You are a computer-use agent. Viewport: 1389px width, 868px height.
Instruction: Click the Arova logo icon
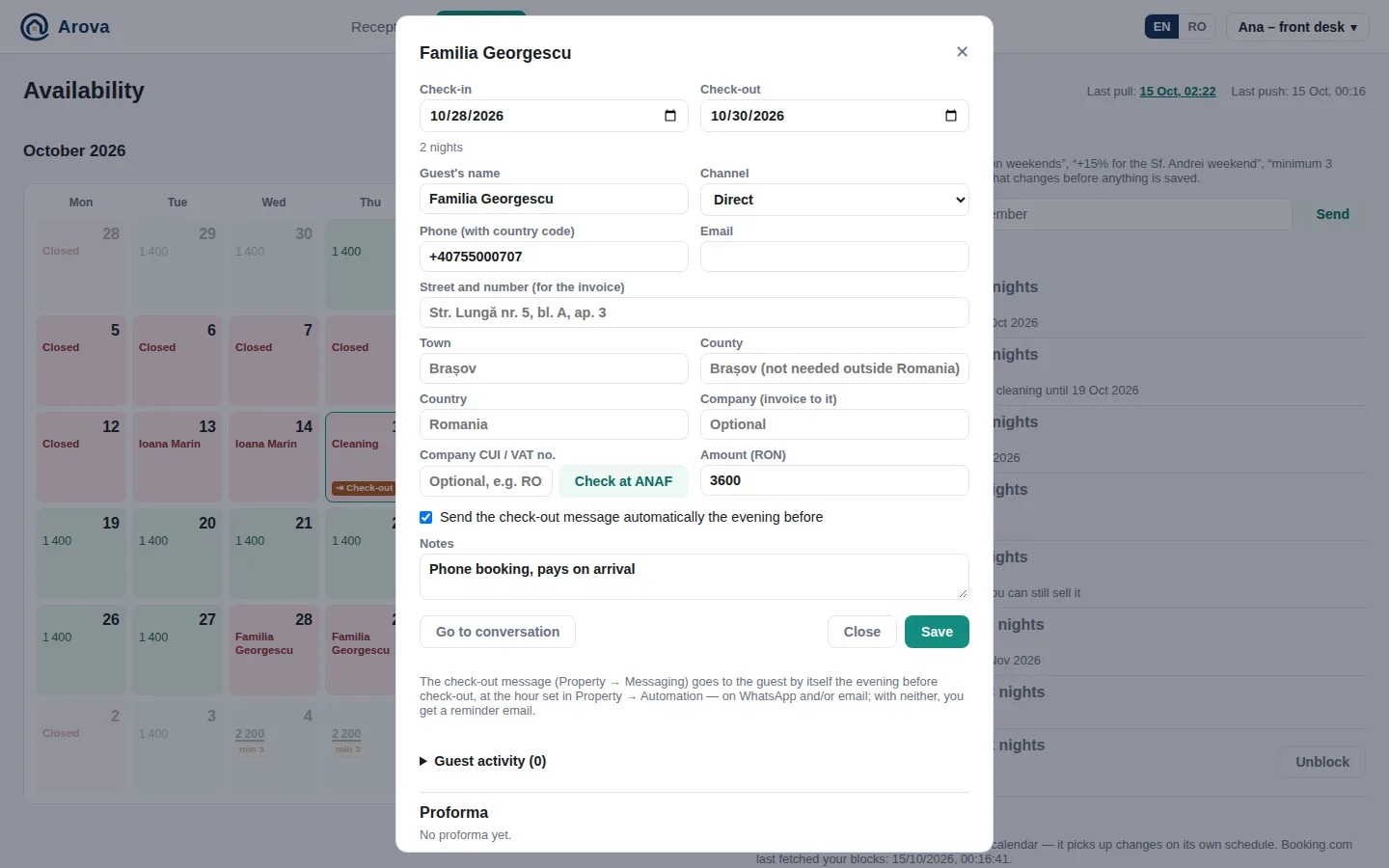pyautogui.click(x=35, y=27)
